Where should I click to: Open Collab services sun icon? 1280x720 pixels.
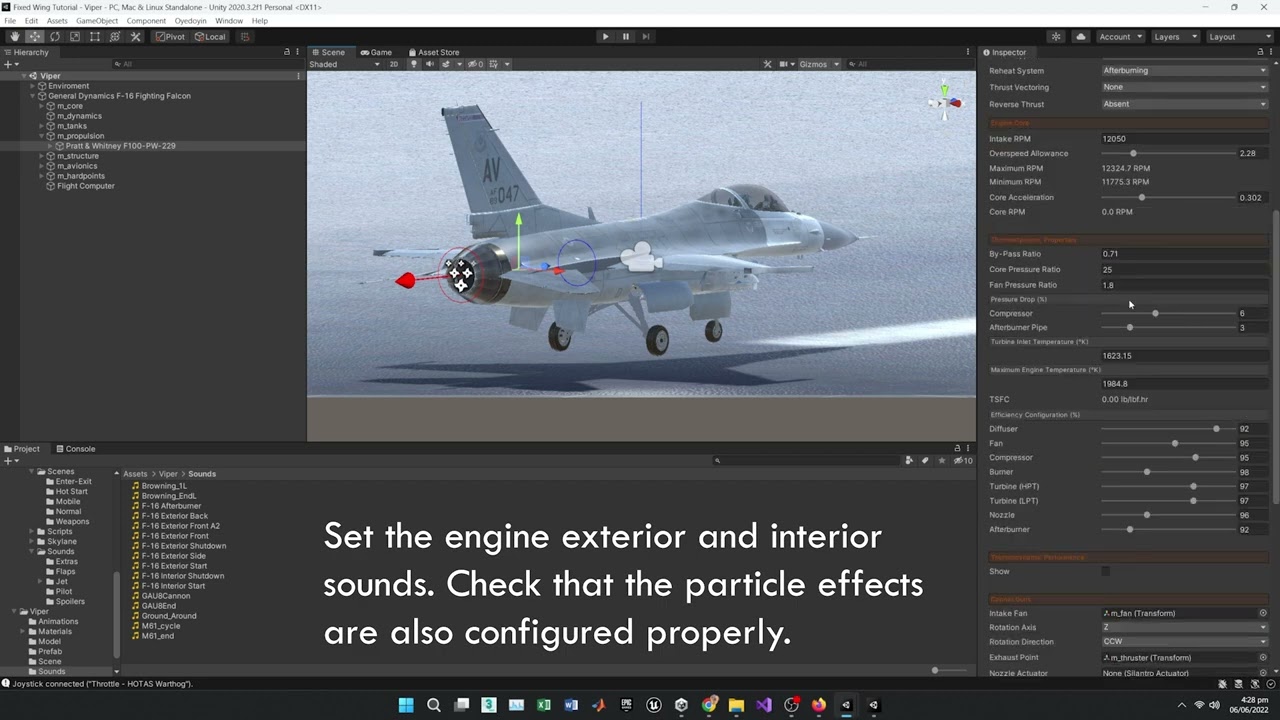click(1056, 37)
